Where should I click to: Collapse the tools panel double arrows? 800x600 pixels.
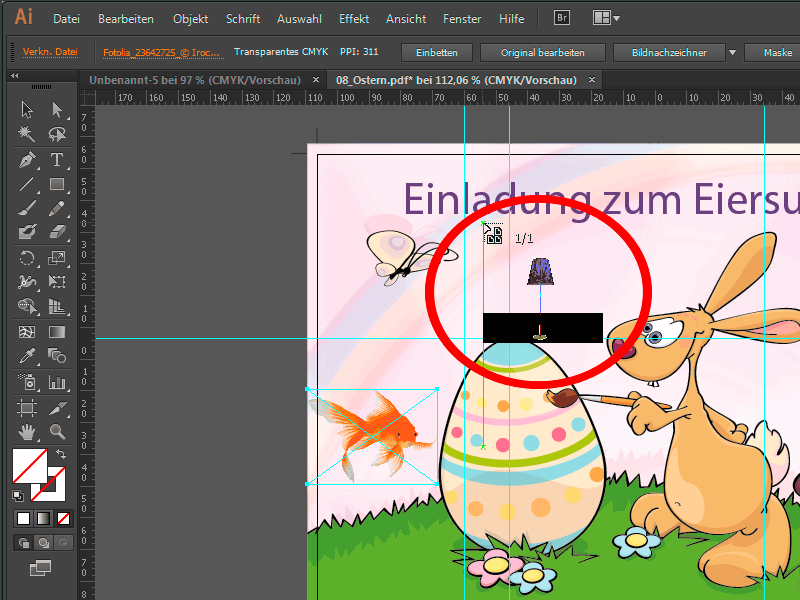(x=15, y=76)
